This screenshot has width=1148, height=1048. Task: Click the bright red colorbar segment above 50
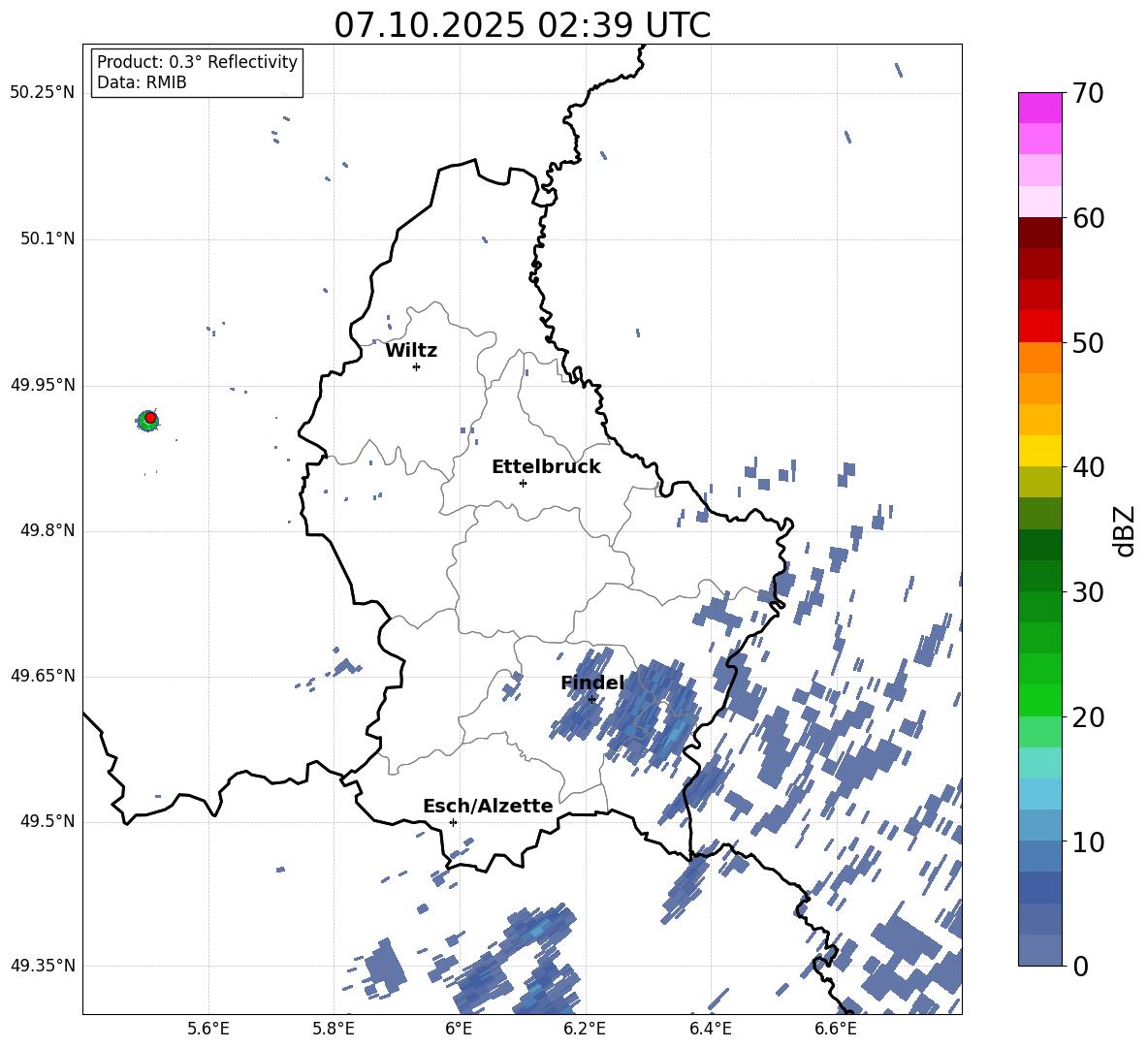(x=1040, y=327)
